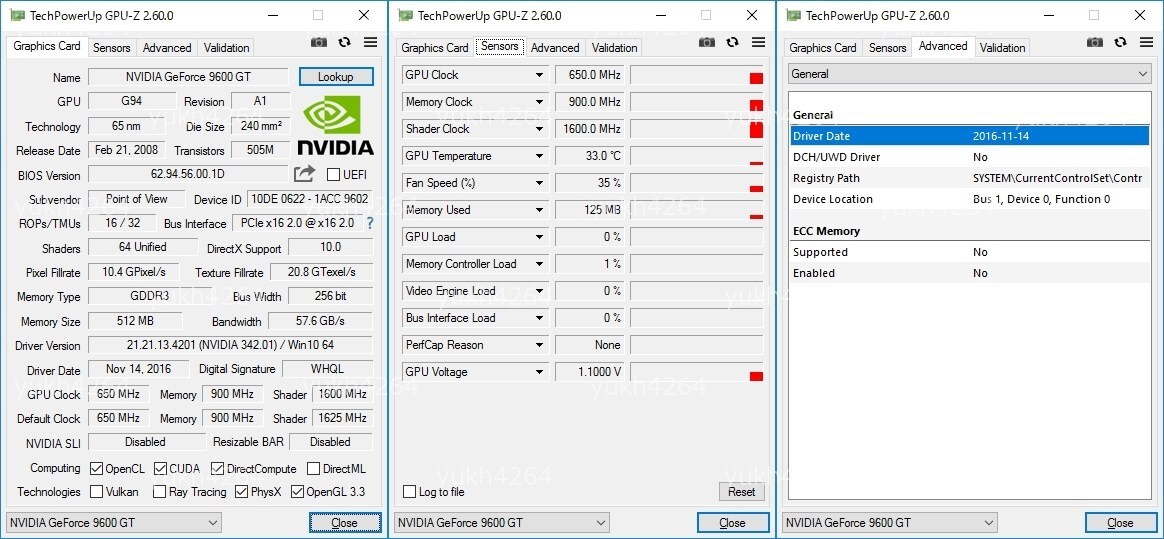Toggle the PhysX checkbox

[x=241, y=491]
